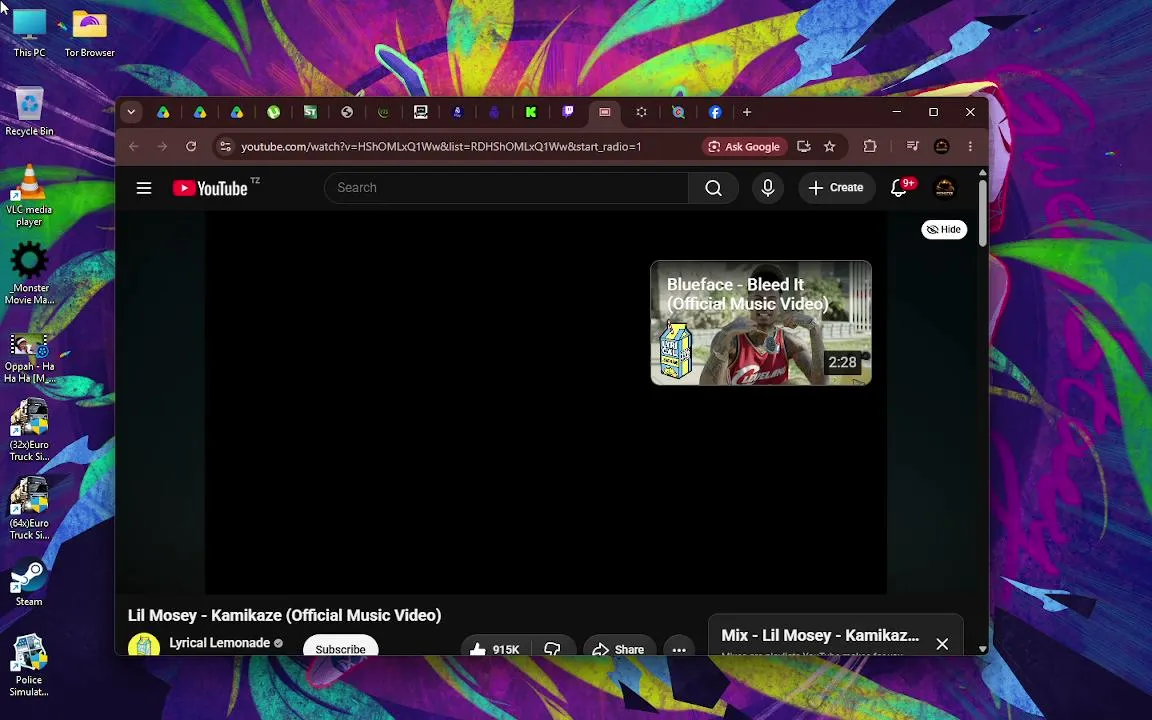Image resolution: width=1152 pixels, height=720 pixels.
Task: Open Lyrical Lemonade channel name link
Action: coord(220,643)
